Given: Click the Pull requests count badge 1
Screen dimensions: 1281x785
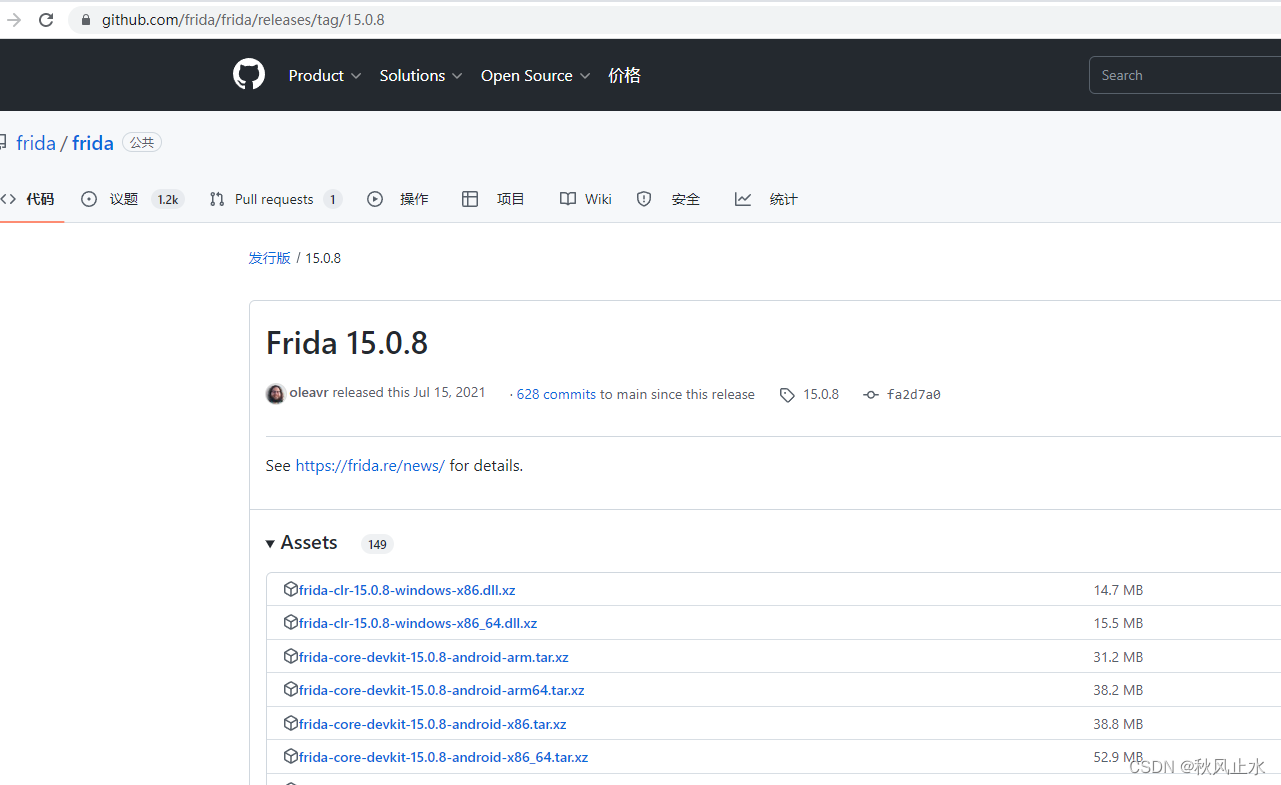Looking at the screenshot, I should click(332, 200).
